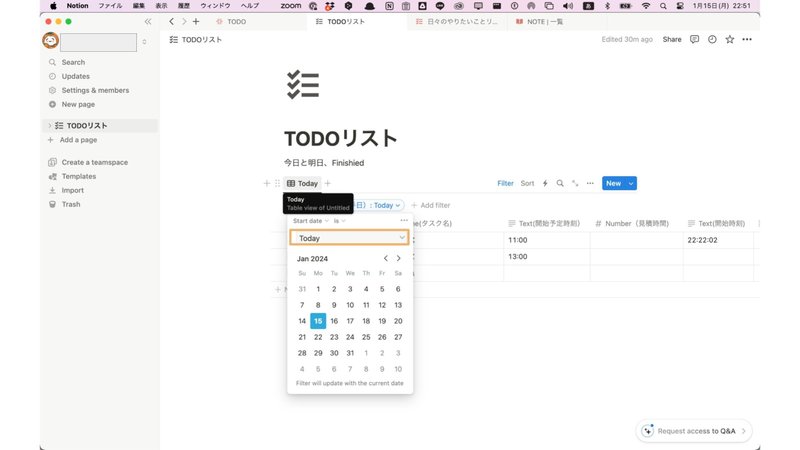
Task: Open a new tab with plus icon
Action: click(196, 21)
